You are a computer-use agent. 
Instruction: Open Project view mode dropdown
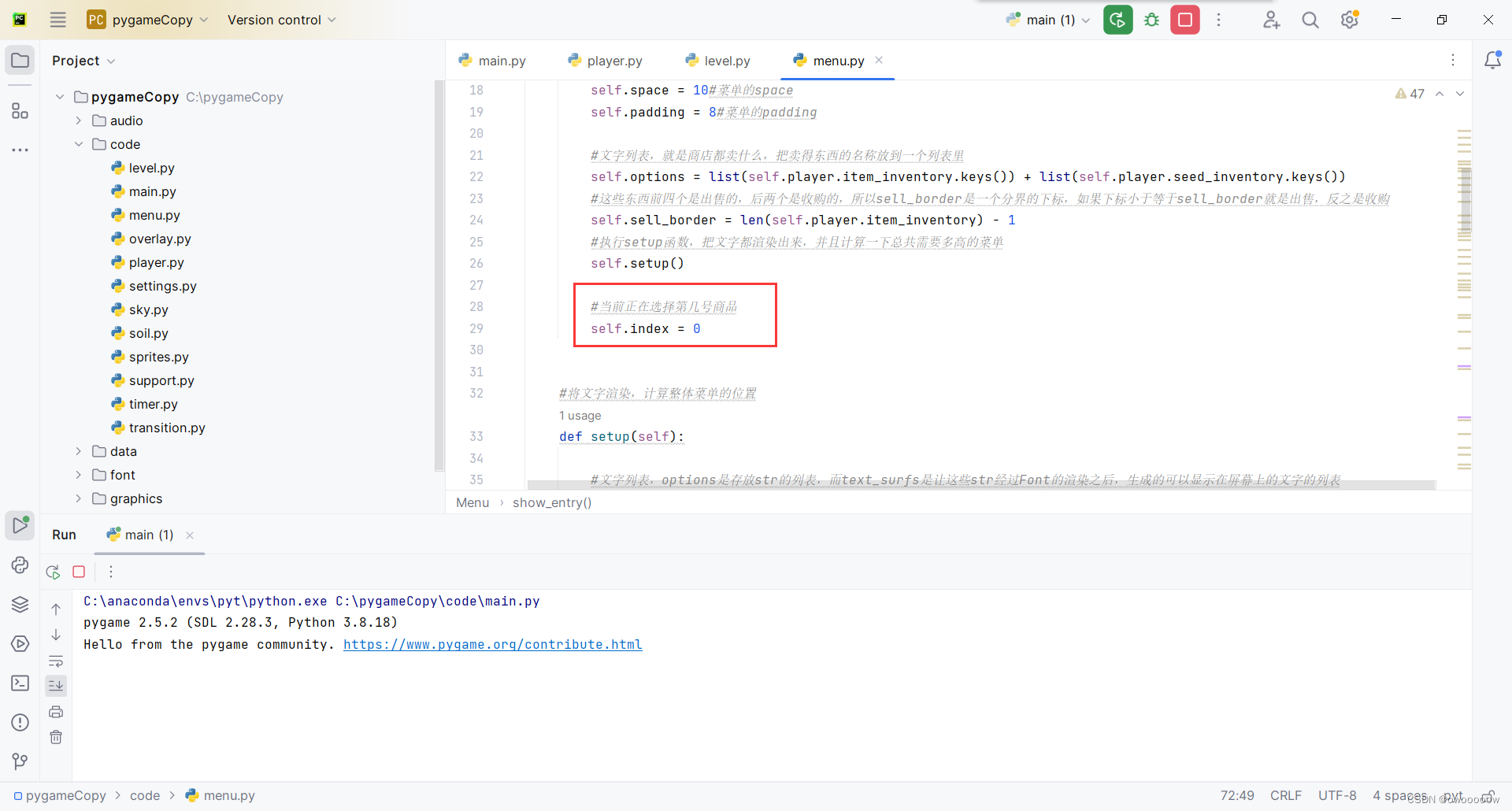pos(83,61)
